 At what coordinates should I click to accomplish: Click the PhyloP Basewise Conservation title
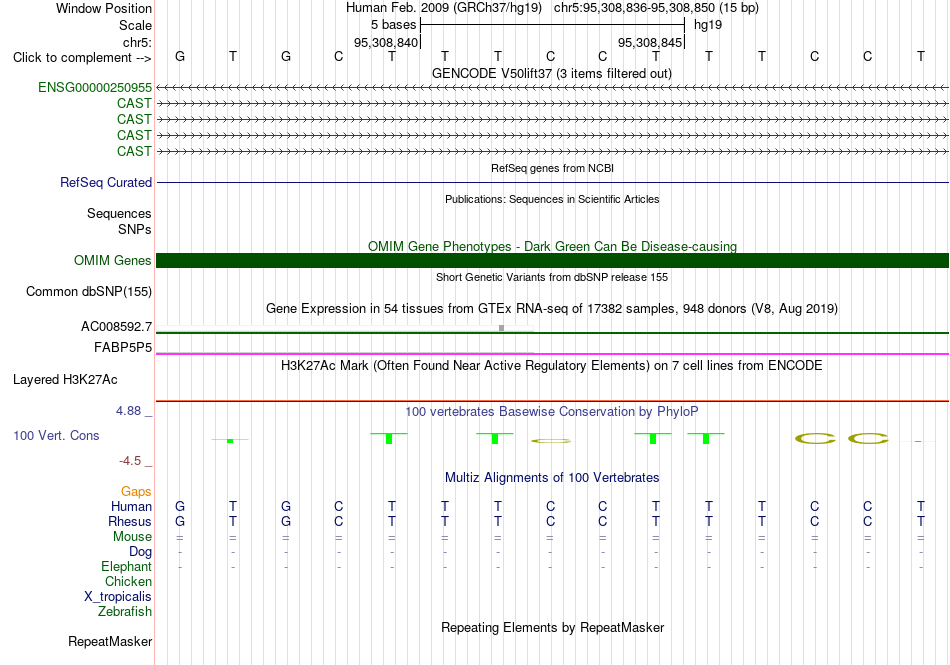point(552,411)
